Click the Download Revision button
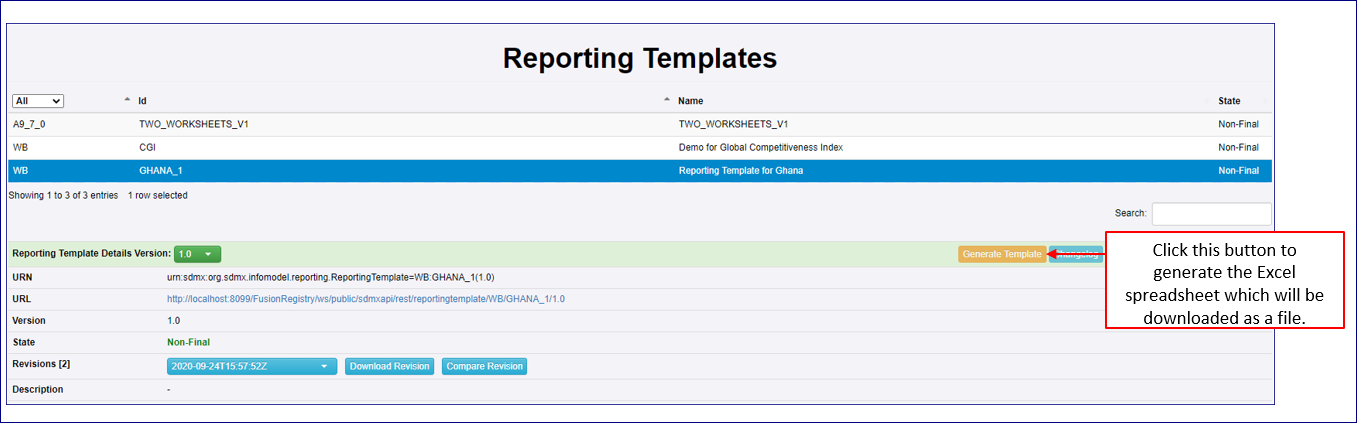Image resolution: width=1357 pixels, height=423 pixels. click(x=390, y=366)
